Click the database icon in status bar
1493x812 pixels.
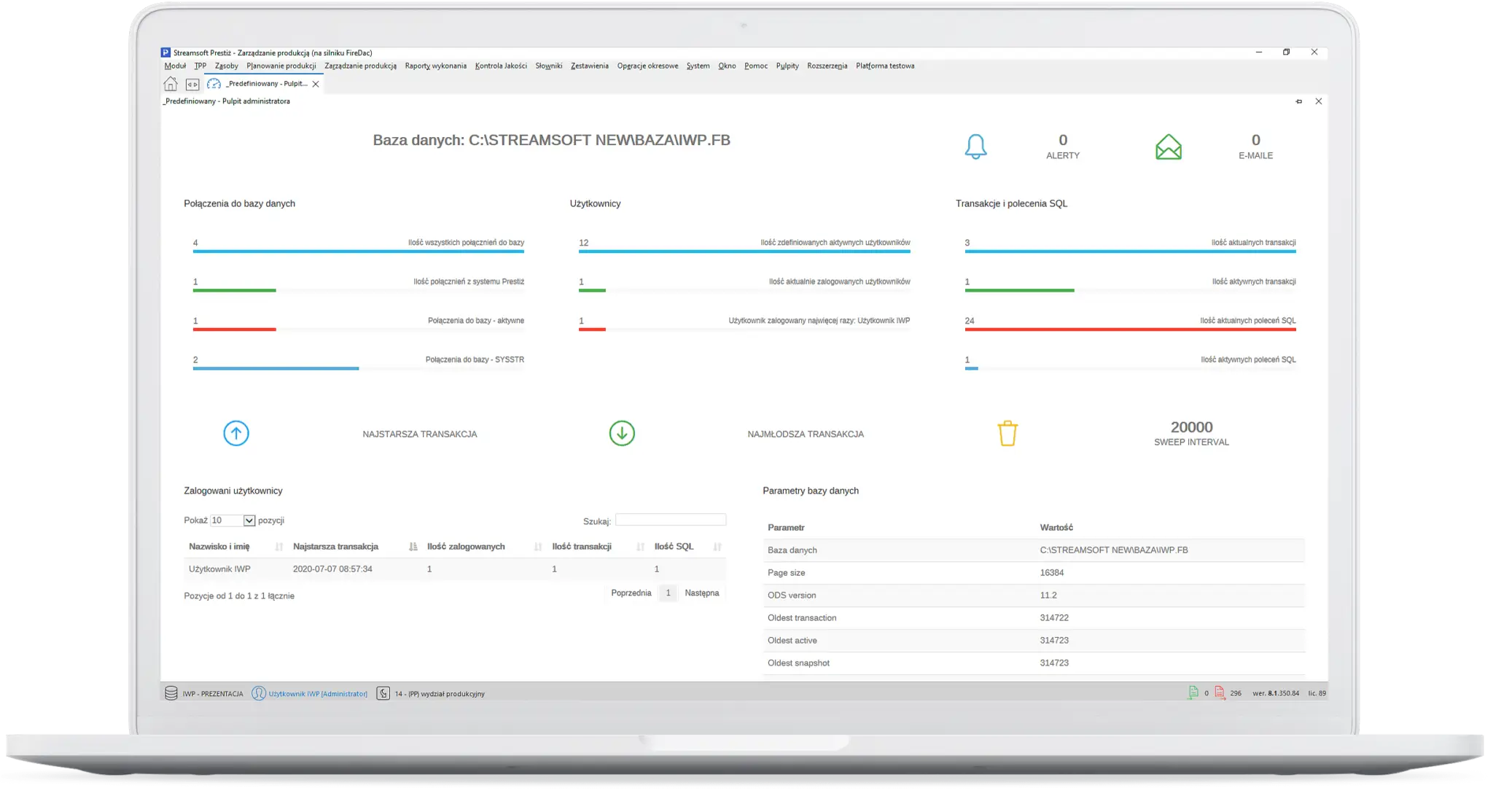pyautogui.click(x=171, y=693)
